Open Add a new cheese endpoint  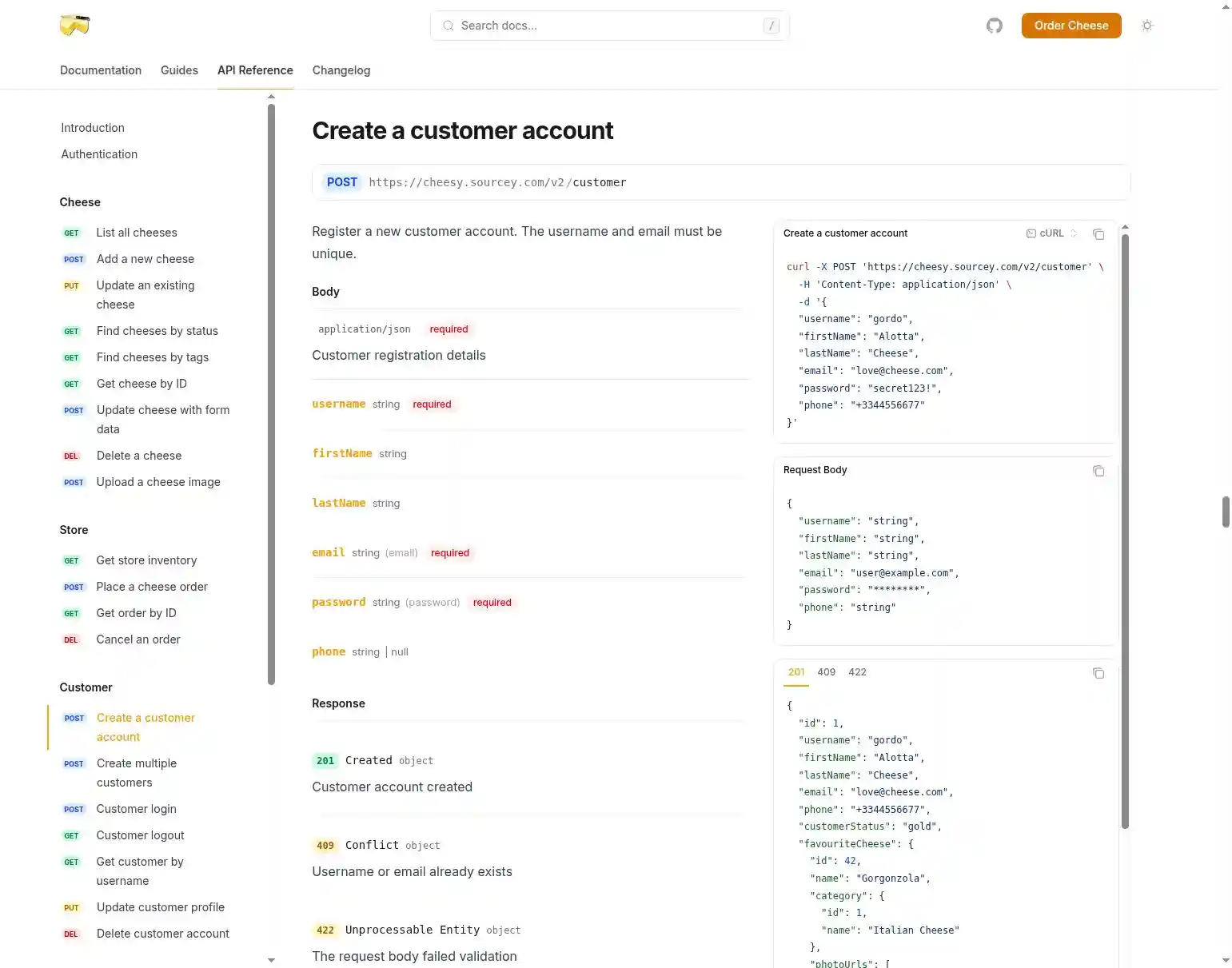146,259
